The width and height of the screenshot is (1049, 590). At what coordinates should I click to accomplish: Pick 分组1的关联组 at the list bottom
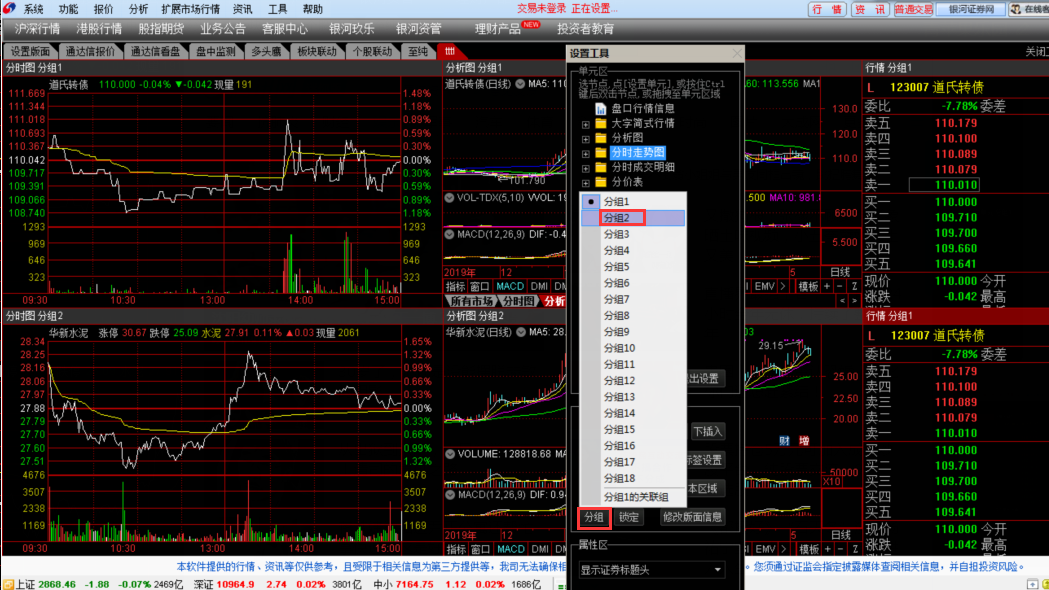point(635,497)
